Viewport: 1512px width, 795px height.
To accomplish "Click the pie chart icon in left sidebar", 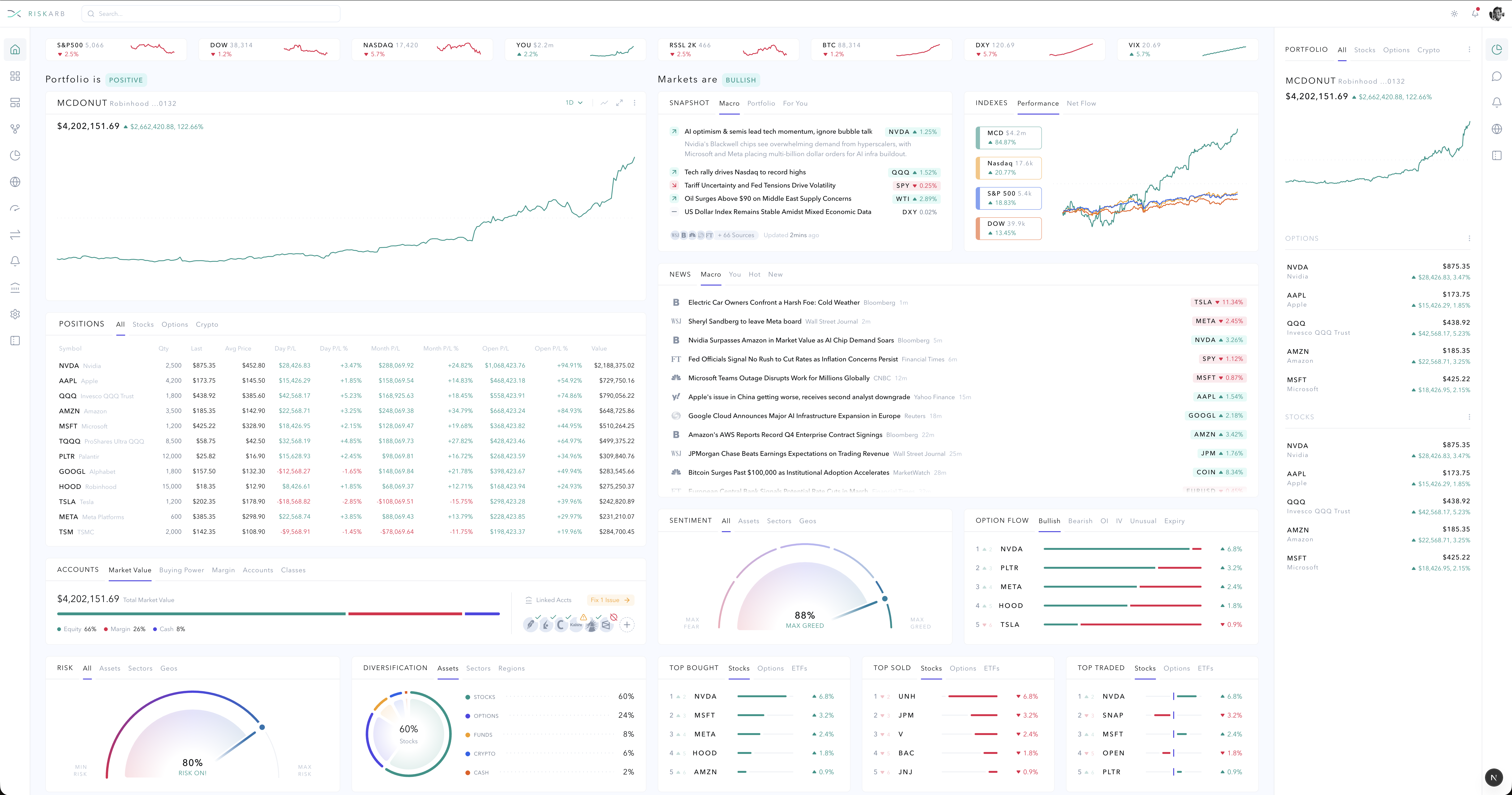I will pos(15,155).
